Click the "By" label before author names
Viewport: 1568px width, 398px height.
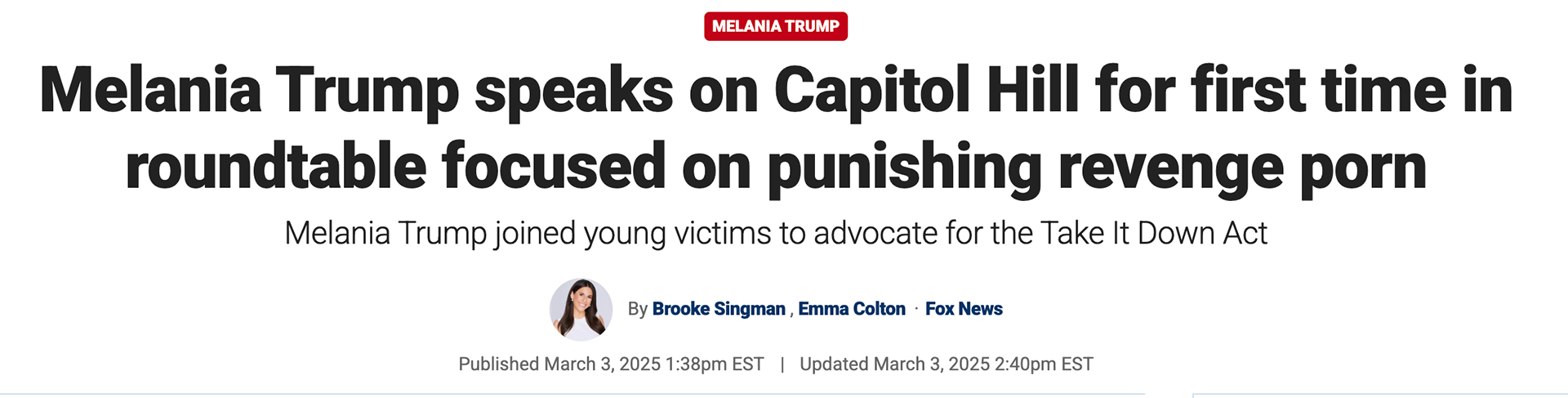click(x=637, y=309)
